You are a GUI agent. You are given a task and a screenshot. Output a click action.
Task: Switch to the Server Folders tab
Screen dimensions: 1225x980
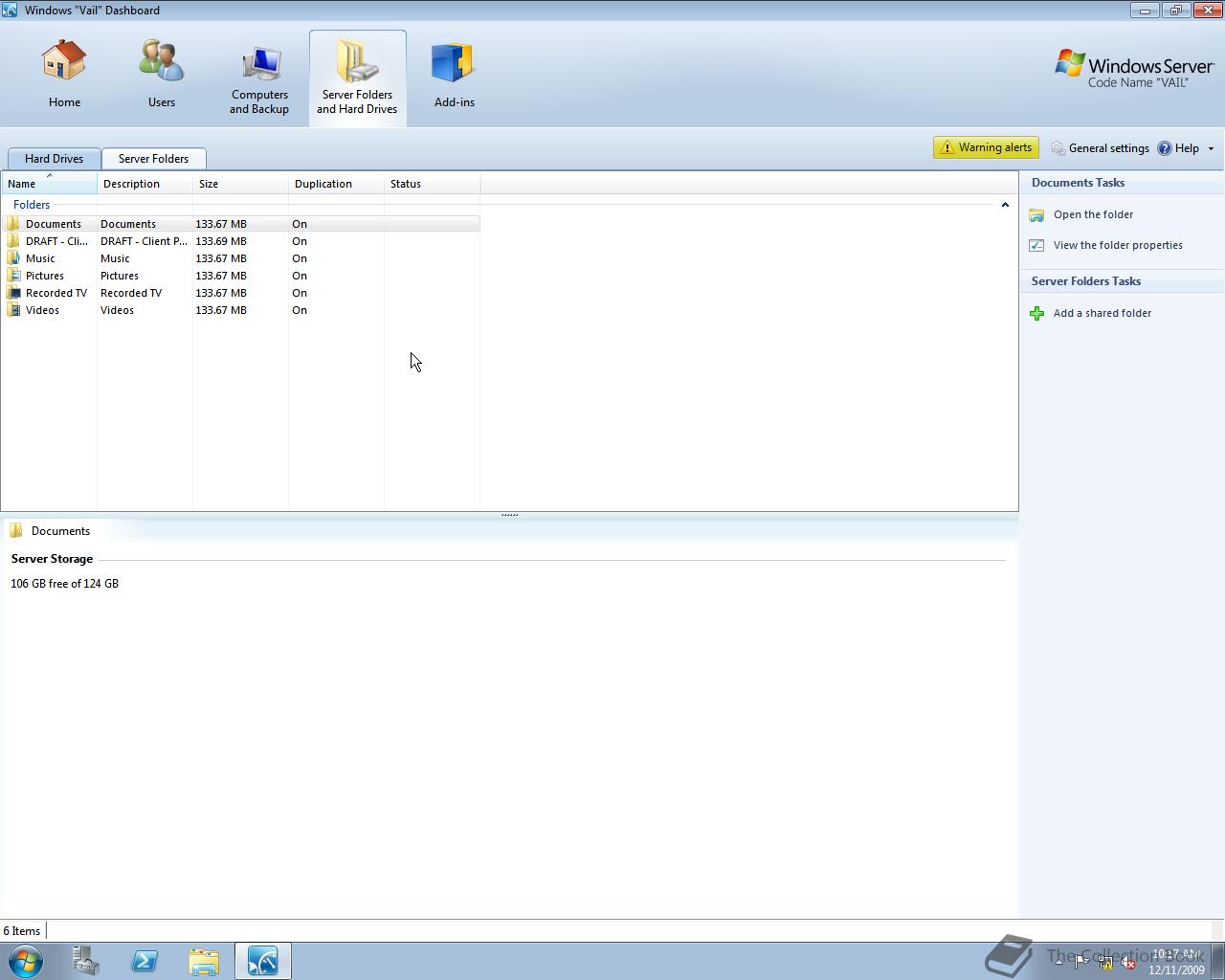pyautogui.click(x=153, y=159)
